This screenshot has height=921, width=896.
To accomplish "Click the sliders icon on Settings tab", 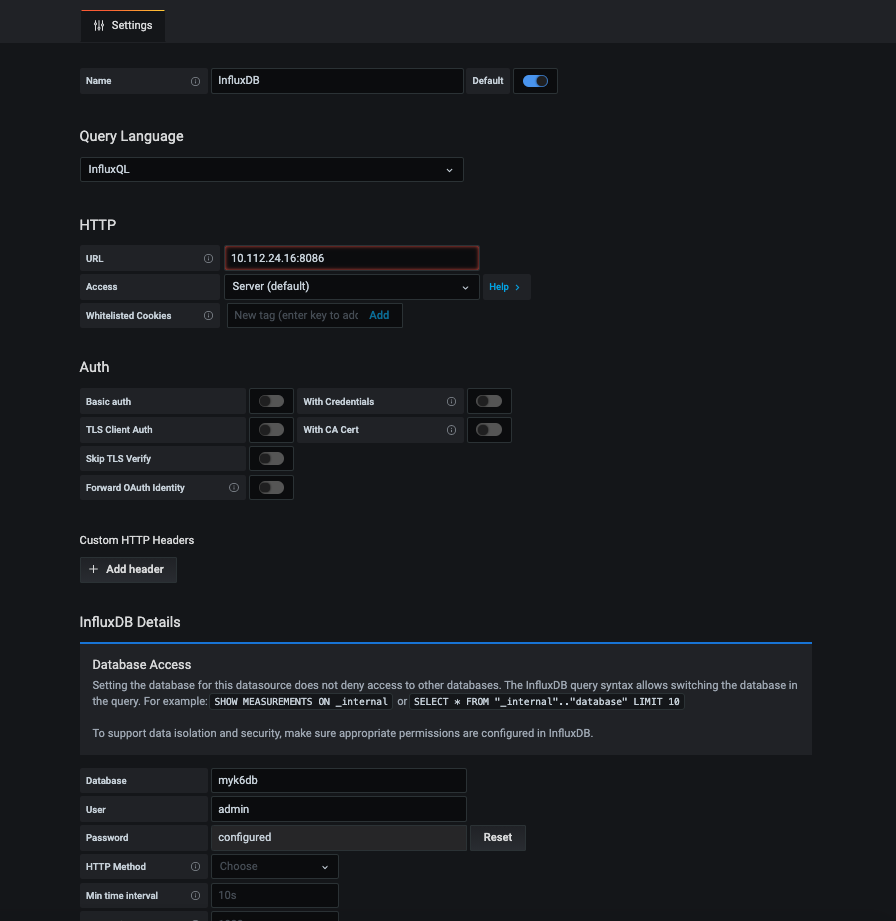I will point(99,25).
